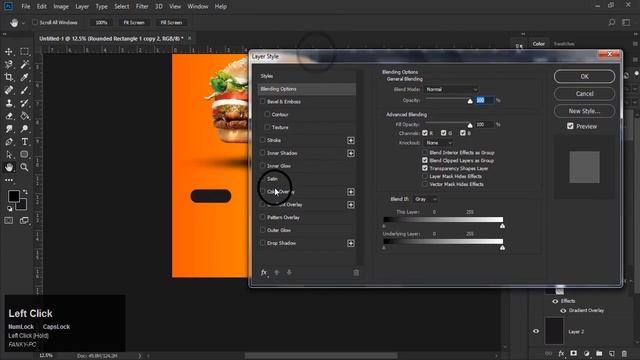
Task: Toggle the Preview checkbox
Action: point(570,126)
